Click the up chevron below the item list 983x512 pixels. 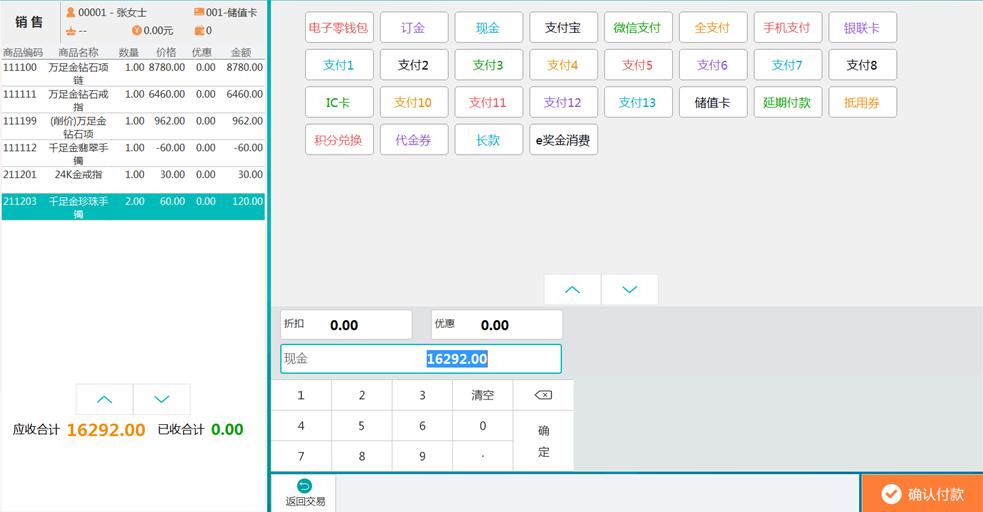click(104, 399)
